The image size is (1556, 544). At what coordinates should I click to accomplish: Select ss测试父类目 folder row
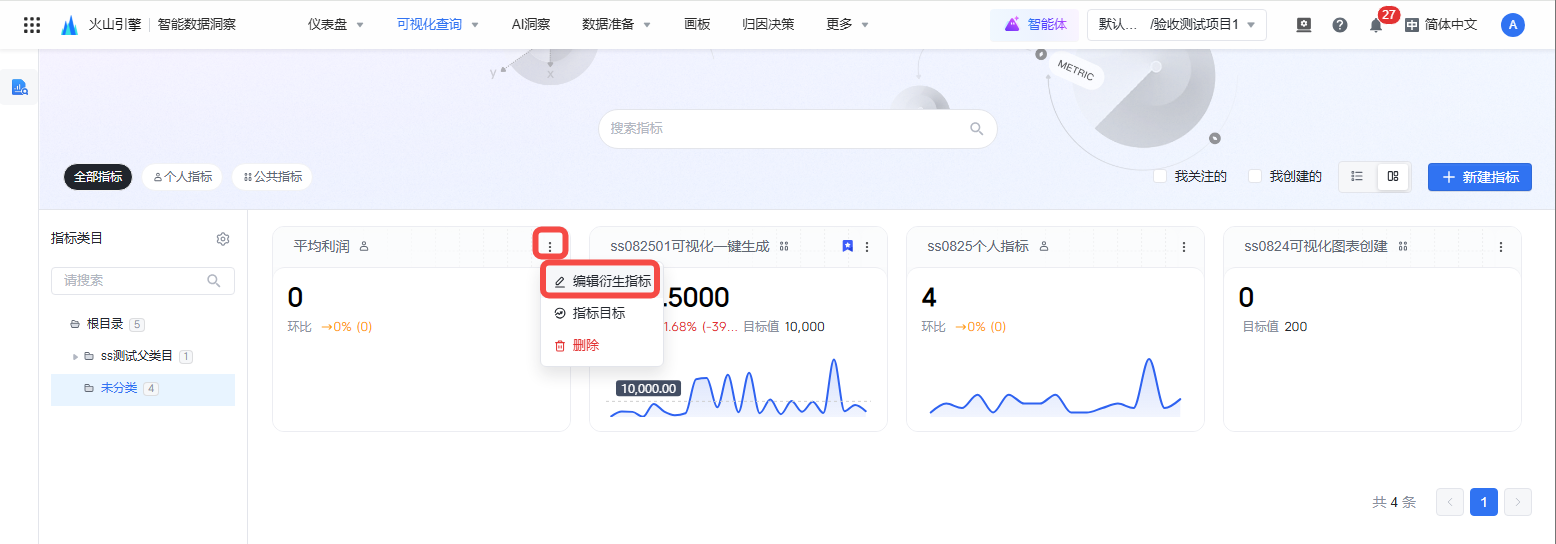click(143, 357)
